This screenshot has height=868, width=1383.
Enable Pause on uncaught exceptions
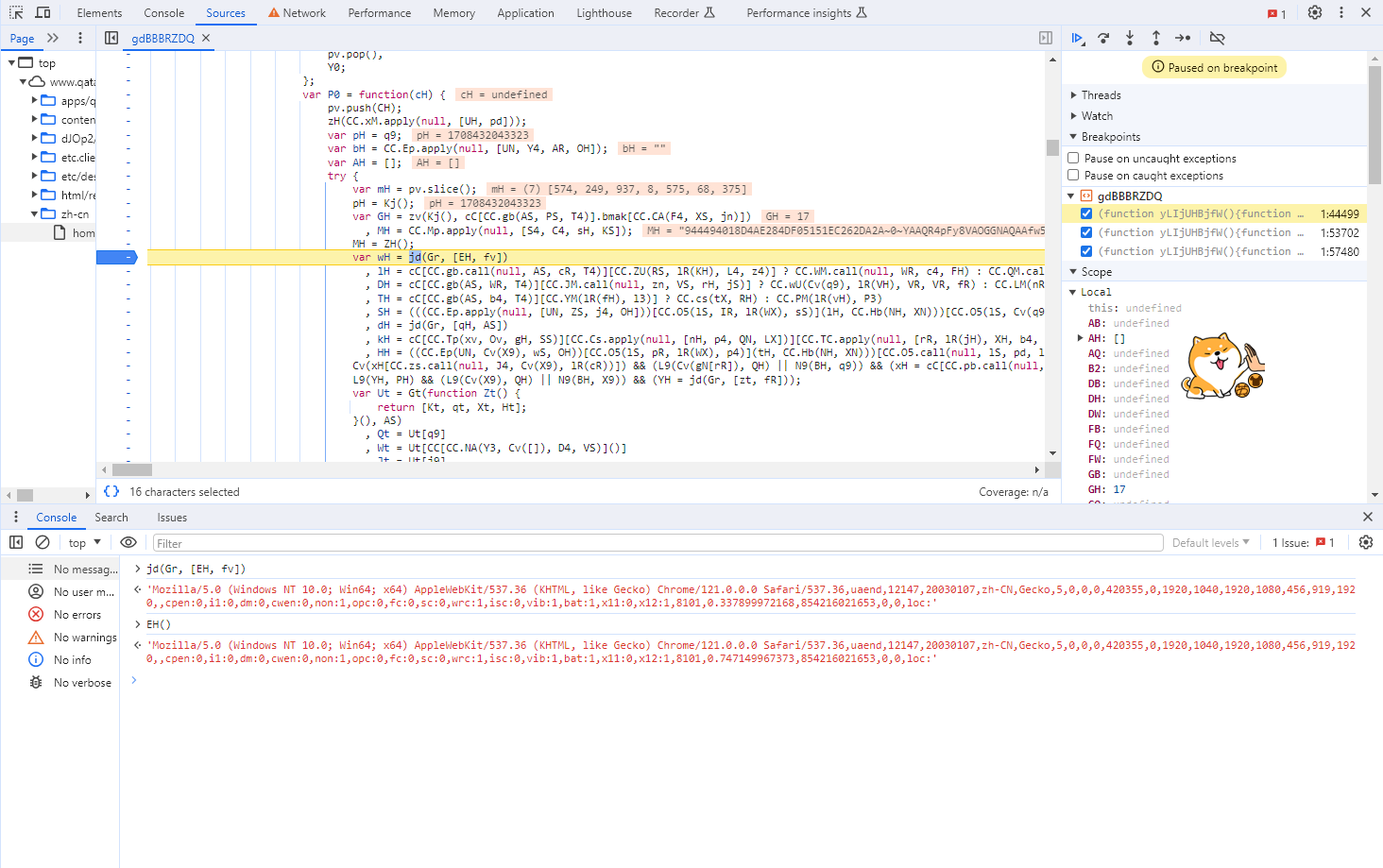[1073, 158]
